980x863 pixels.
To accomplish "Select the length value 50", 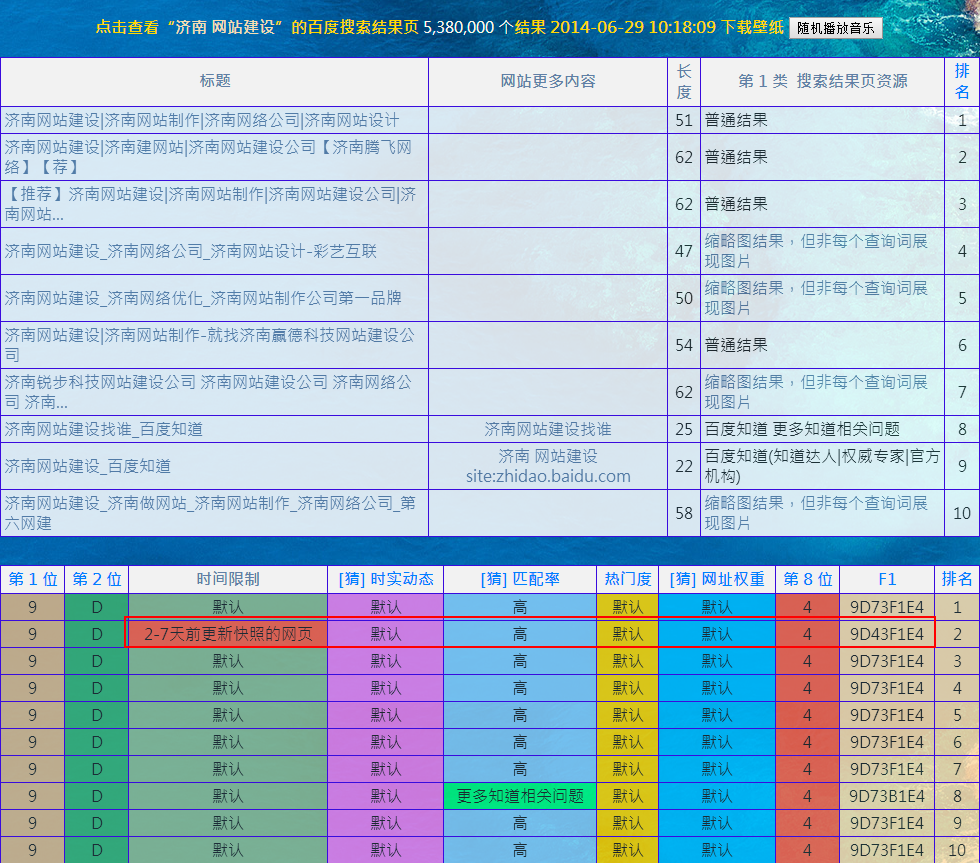I will pos(684,298).
